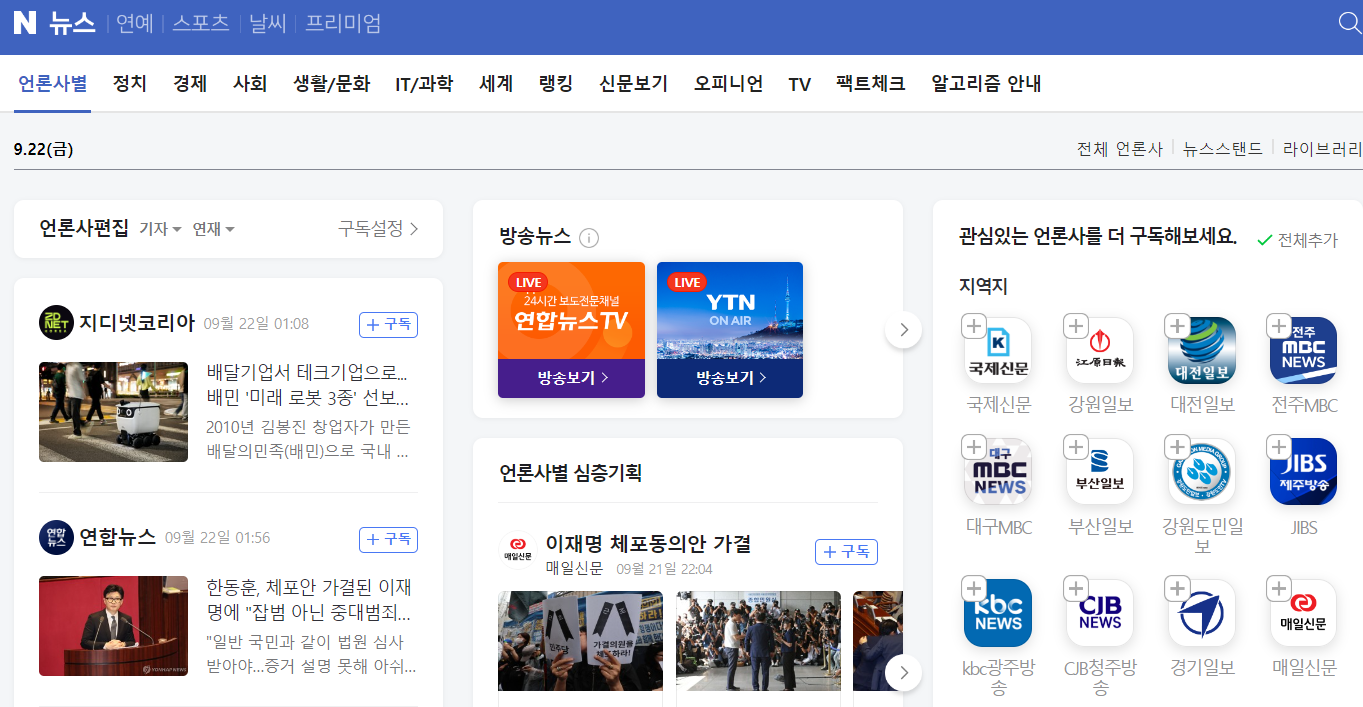Image resolution: width=1363 pixels, height=707 pixels.
Task: Add kbc광주방송 with its plus toggle
Action: point(973,587)
